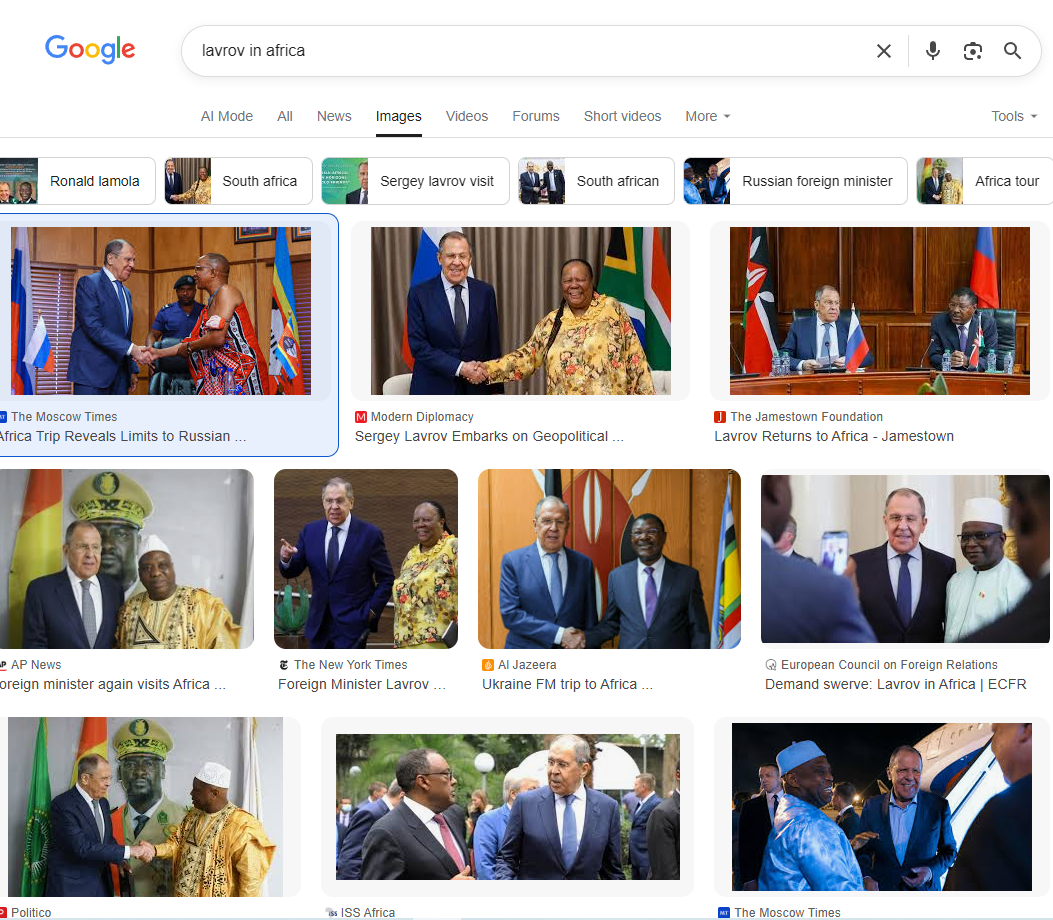Open the New York Times Lavrov image
The width and height of the screenshot is (1053, 920).
(x=366, y=559)
